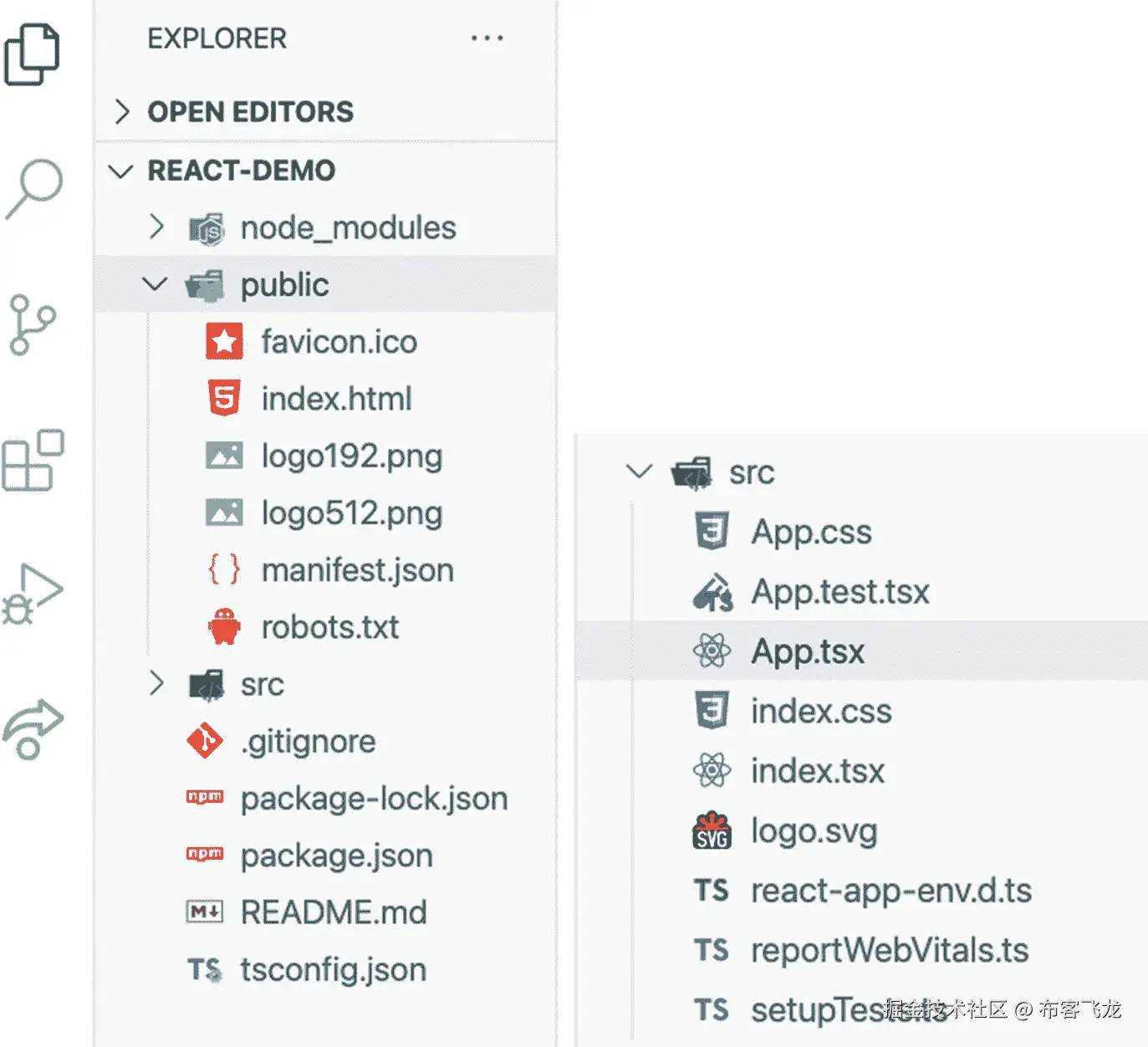
Task: Collapse the public folder chevron
Action: click(155, 284)
